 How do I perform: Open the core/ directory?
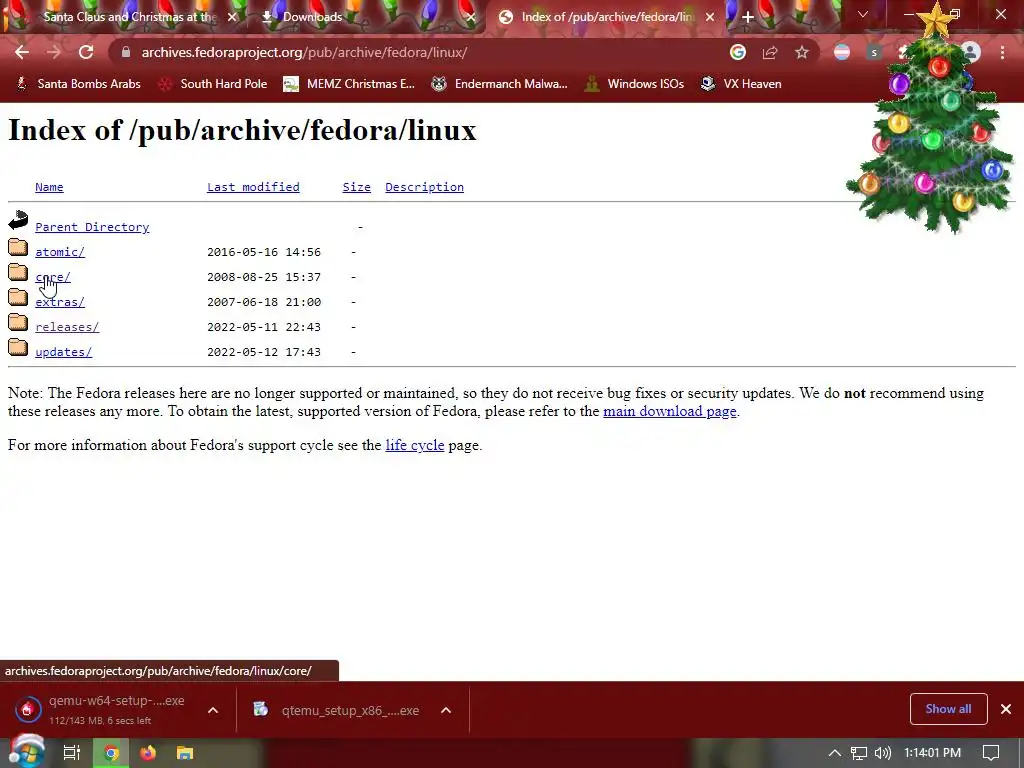pos(53,277)
